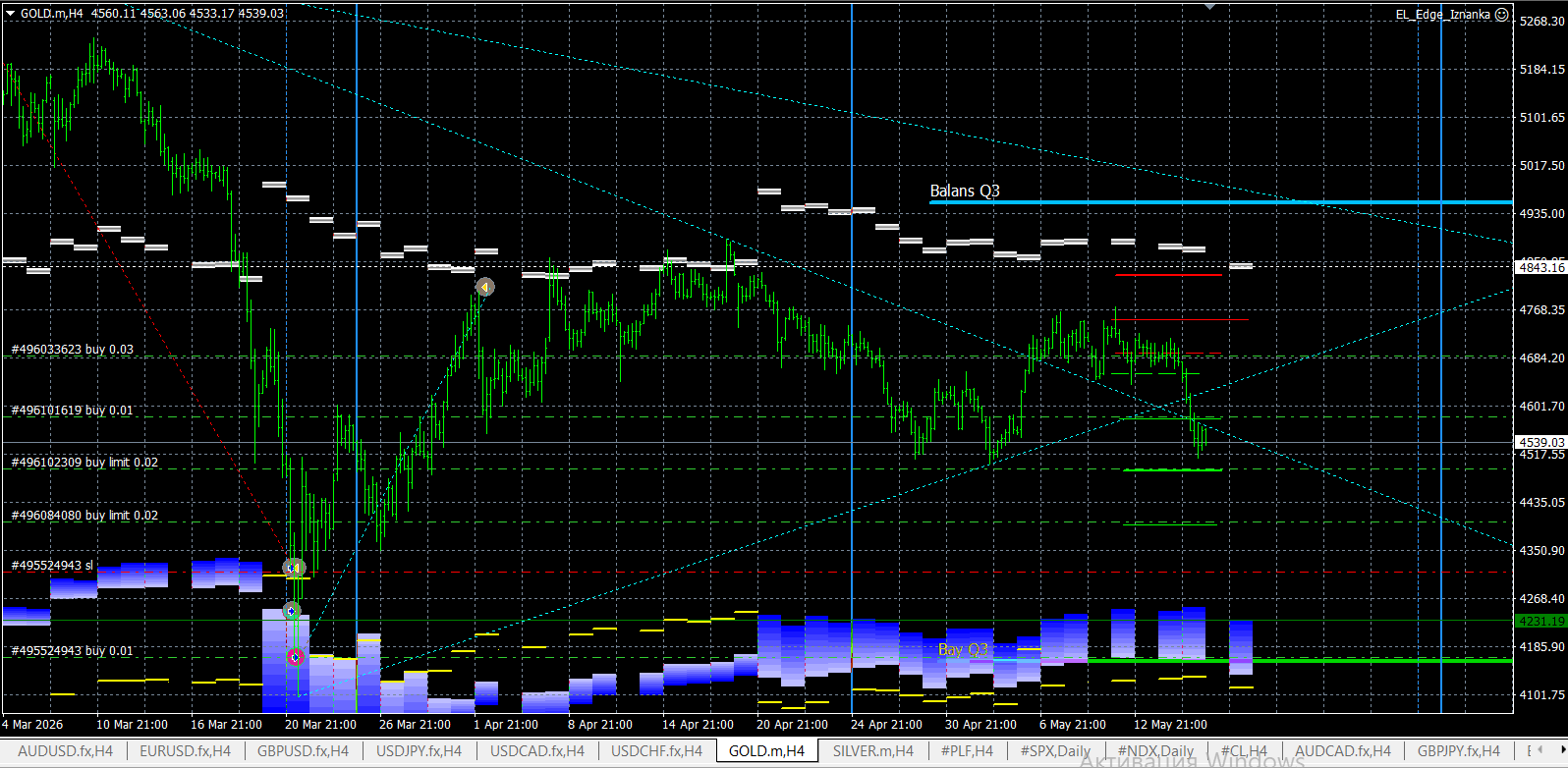This screenshot has height=768, width=1568.
Task: Select order label #495524943 buy 0.01
Action: 73,651
